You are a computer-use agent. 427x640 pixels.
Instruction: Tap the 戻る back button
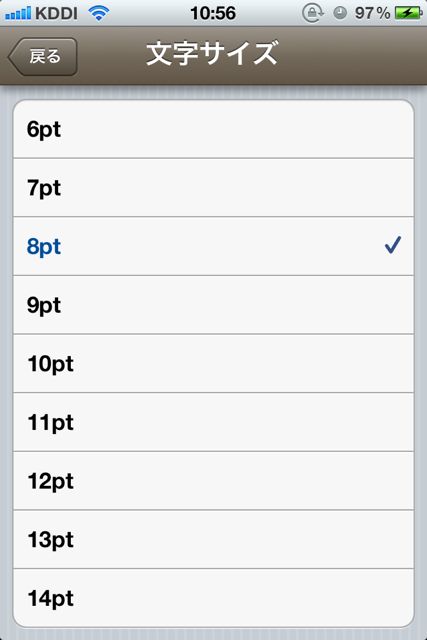(x=42, y=57)
